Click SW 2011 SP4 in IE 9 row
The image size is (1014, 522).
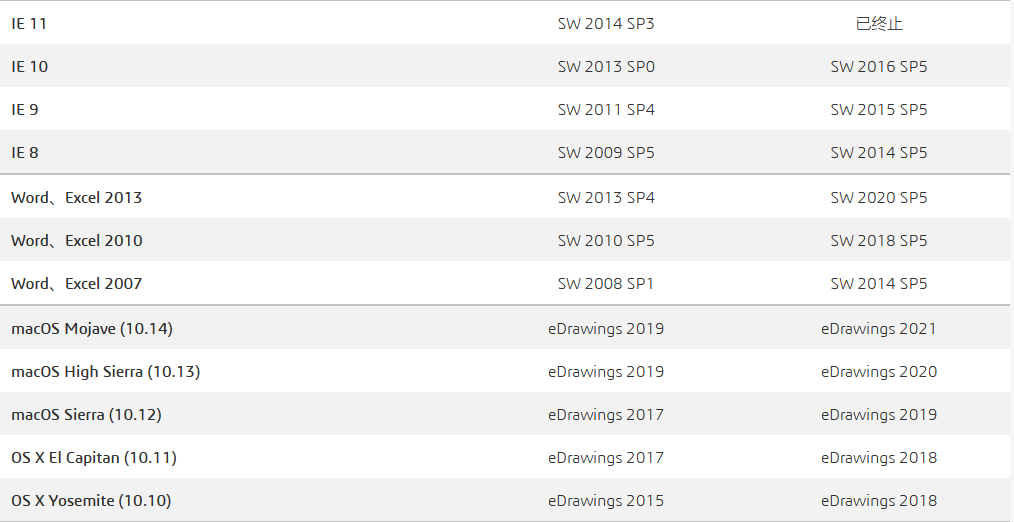pos(606,110)
